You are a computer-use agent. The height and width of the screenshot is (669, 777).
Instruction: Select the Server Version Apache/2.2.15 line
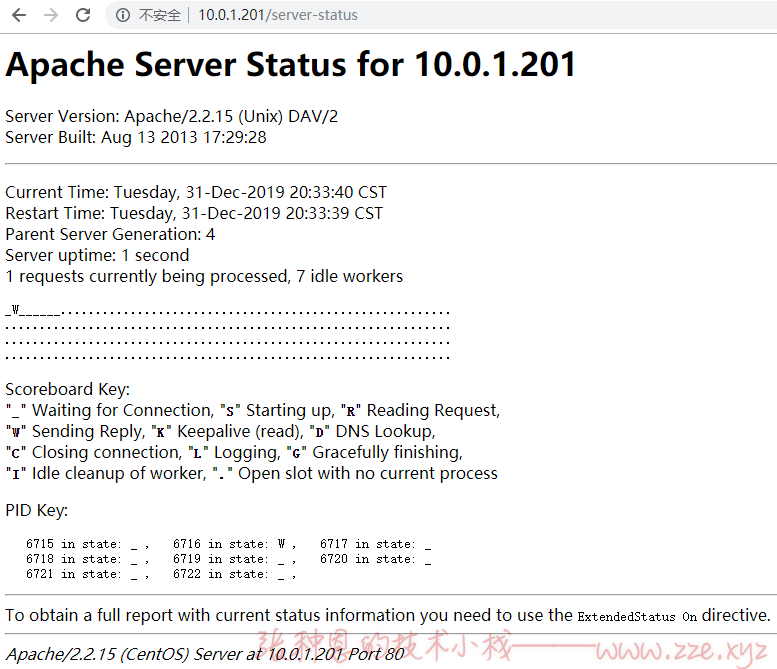(171, 116)
